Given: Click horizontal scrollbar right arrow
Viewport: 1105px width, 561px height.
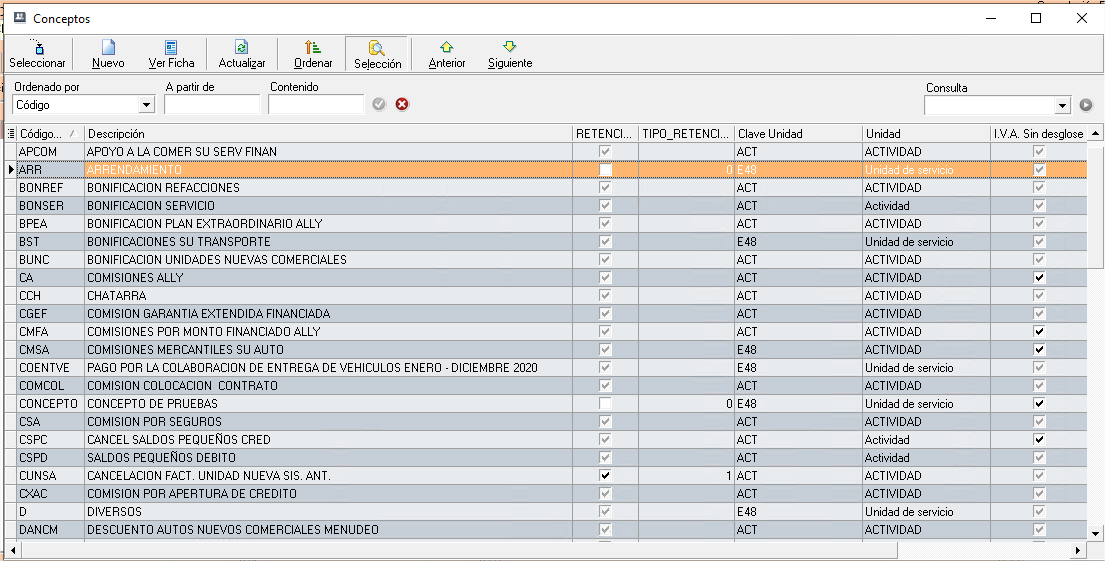Looking at the screenshot, I should [1078, 550].
